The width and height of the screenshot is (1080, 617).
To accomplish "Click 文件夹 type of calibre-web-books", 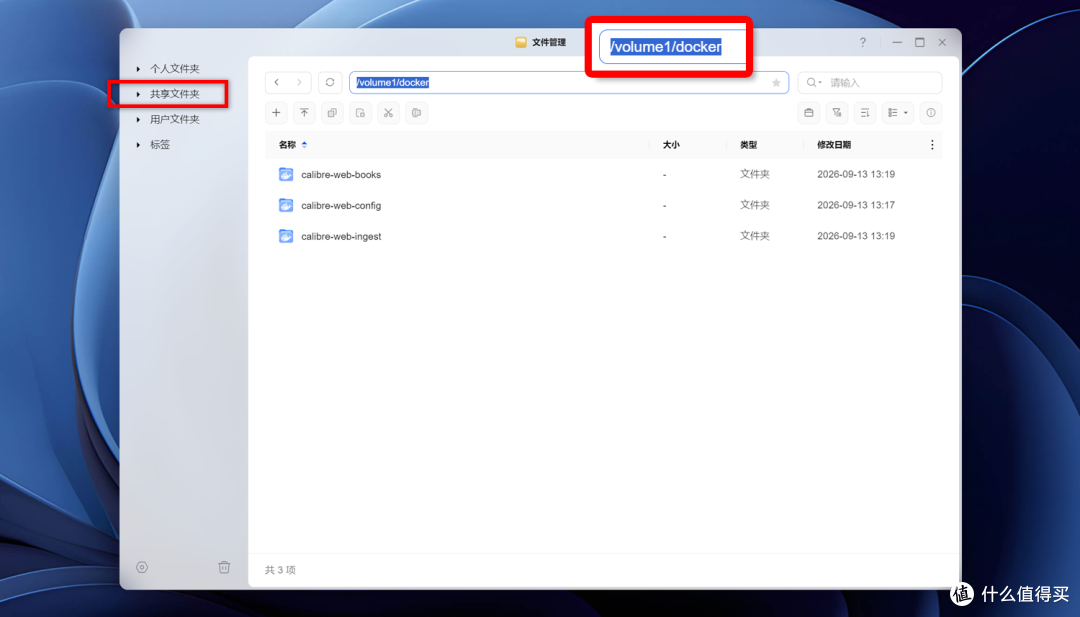I will [755, 174].
